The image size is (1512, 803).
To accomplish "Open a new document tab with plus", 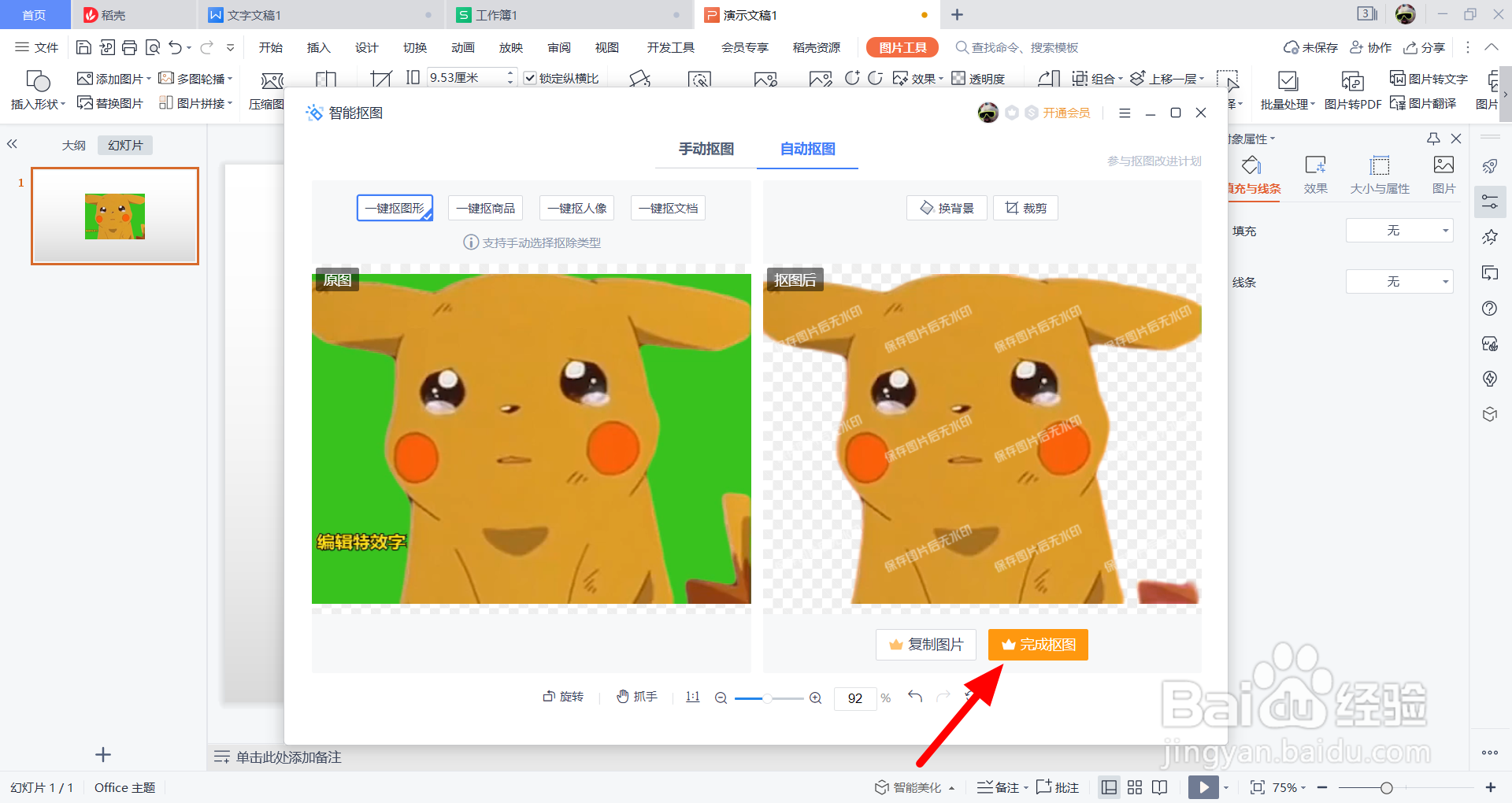I will click(x=957, y=15).
